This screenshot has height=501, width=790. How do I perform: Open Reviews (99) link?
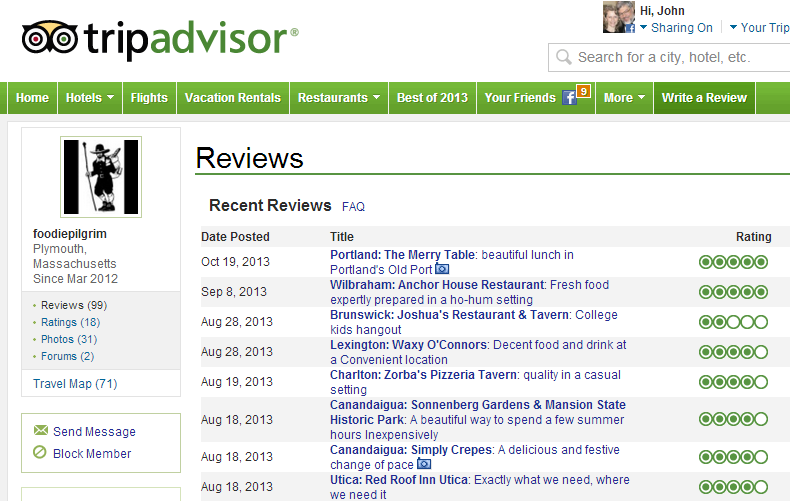(x=74, y=305)
